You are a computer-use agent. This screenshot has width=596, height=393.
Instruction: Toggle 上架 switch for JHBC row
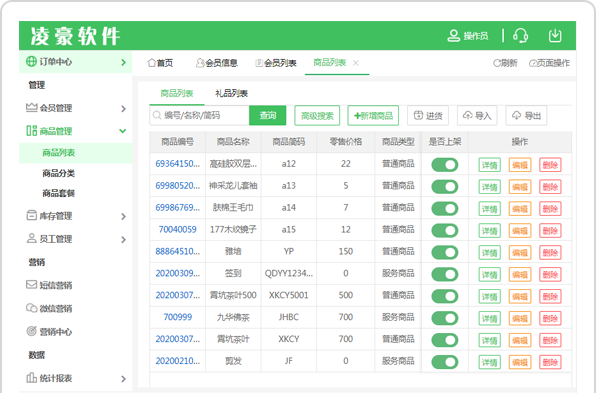[445, 318]
